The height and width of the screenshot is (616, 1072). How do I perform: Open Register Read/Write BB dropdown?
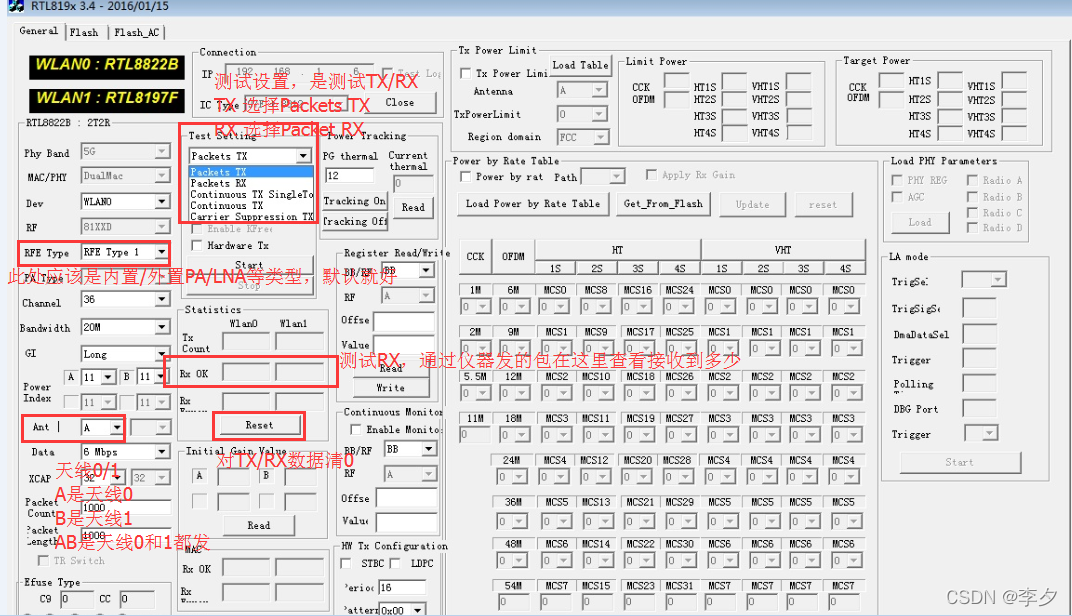click(x=426, y=270)
